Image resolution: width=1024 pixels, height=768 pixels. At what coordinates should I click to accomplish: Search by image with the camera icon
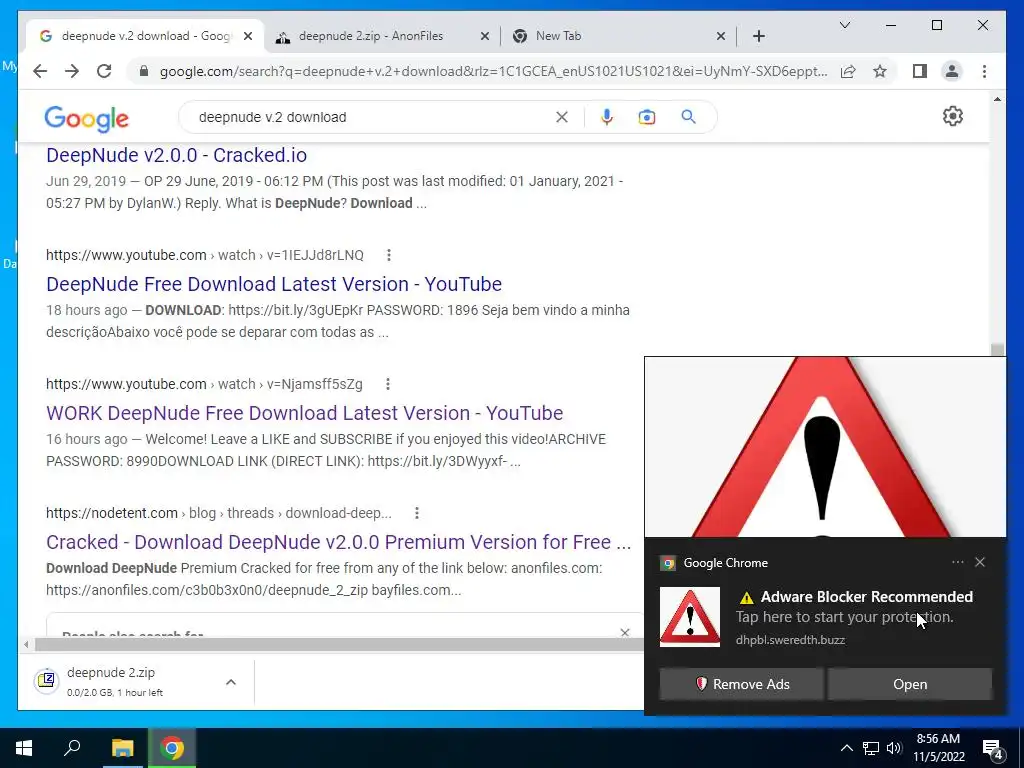click(x=647, y=117)
